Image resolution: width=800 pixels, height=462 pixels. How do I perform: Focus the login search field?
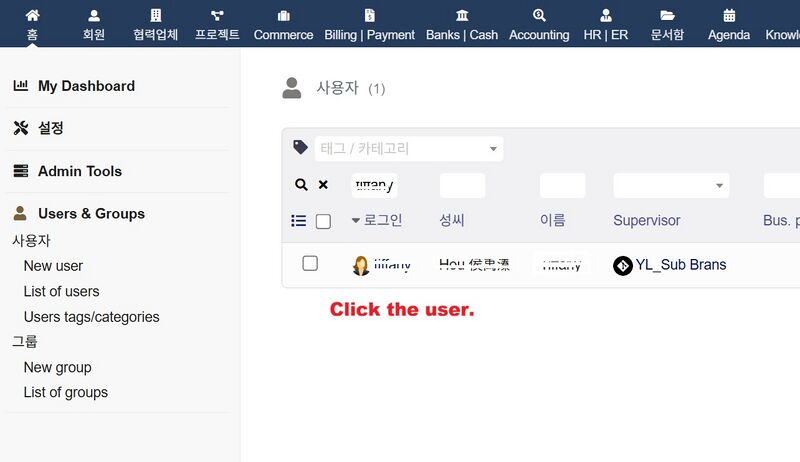pyautogui.click(x=374, y=186)
